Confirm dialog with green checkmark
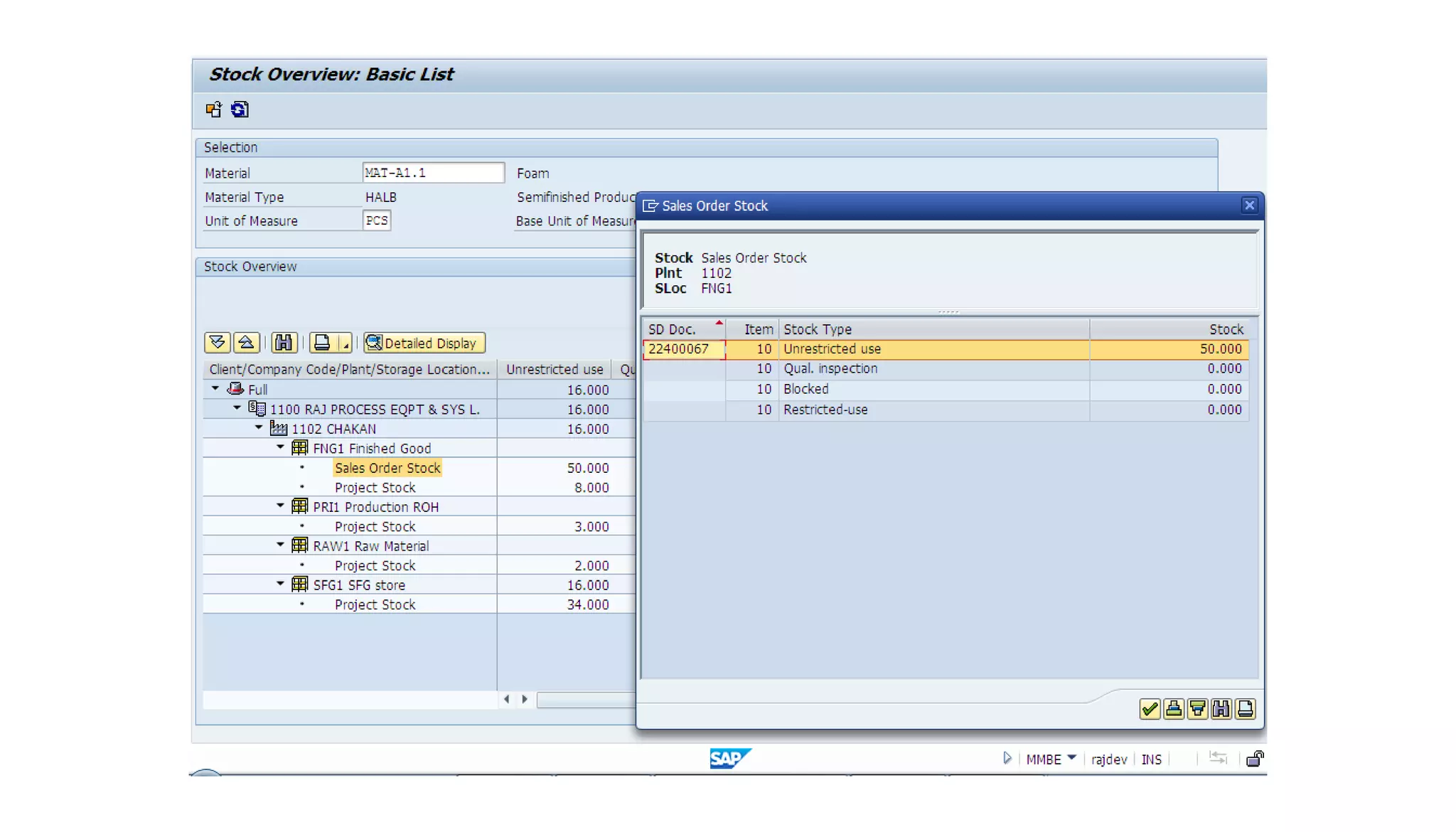This screenshot has width=1456, height=832. pyautogui.click(x=1149, y=709)
